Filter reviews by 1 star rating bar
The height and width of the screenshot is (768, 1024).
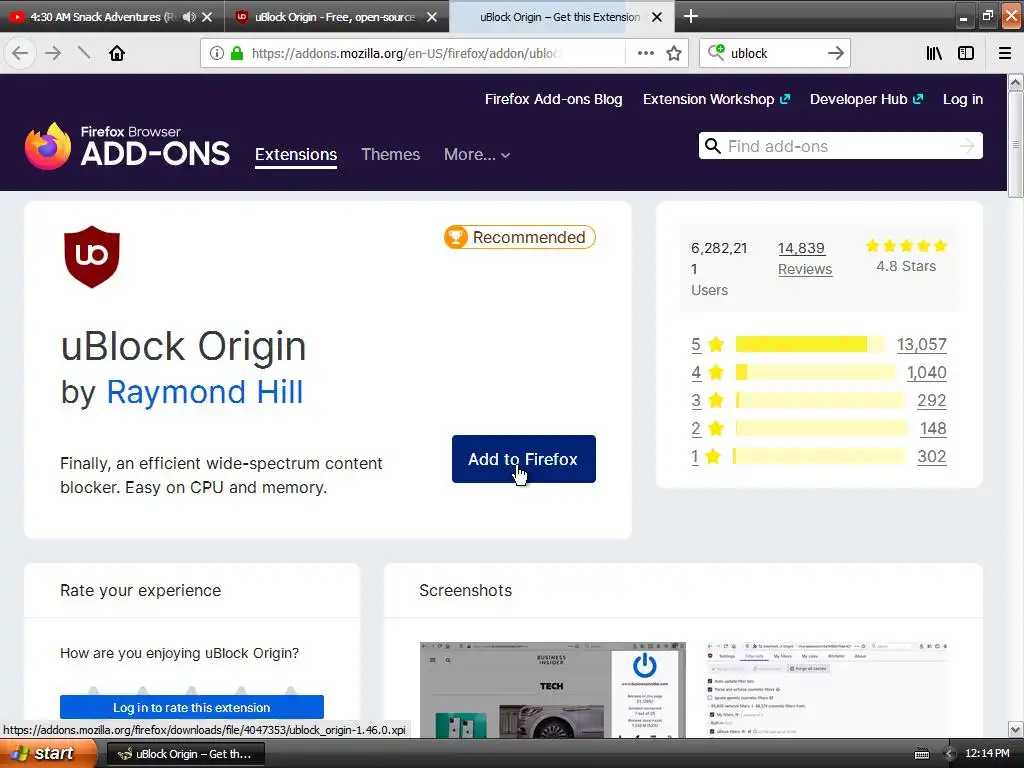819,456
